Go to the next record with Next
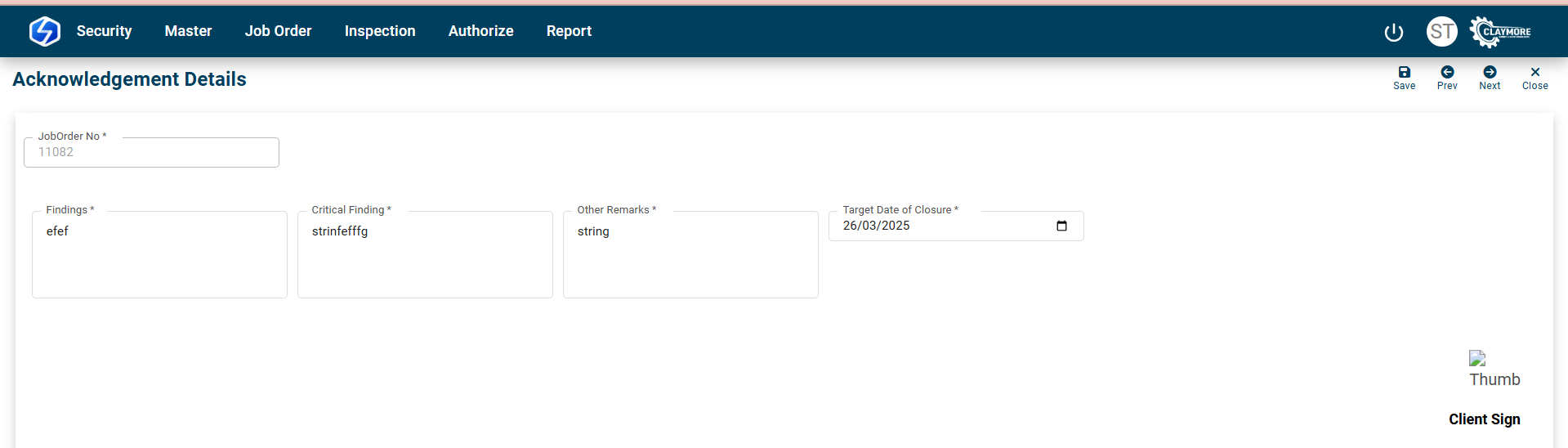This screenshot has height=448, width=1568. click(x=1489, y=78)
